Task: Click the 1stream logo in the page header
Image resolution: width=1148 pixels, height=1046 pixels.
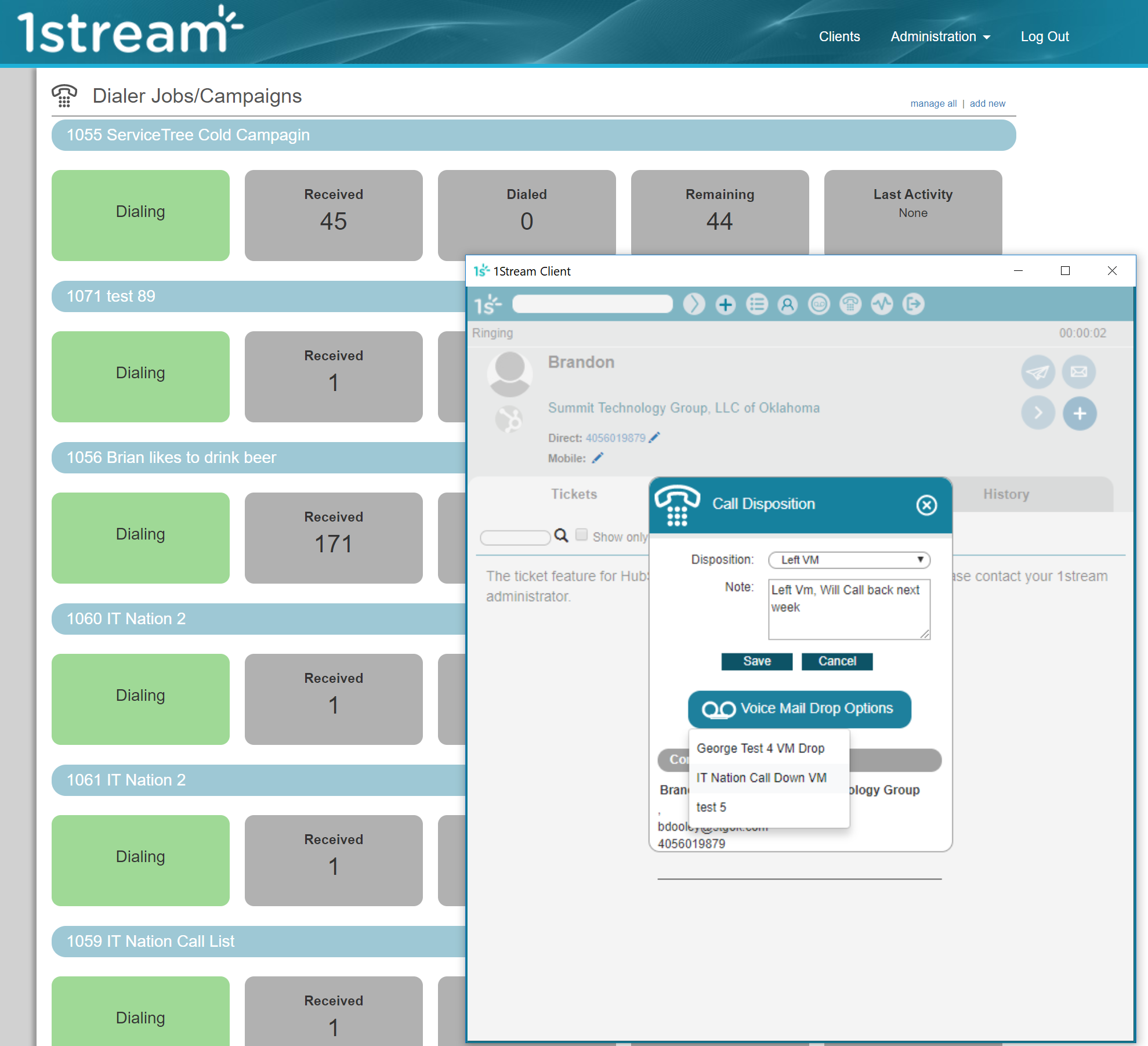Action: (130, 30)
